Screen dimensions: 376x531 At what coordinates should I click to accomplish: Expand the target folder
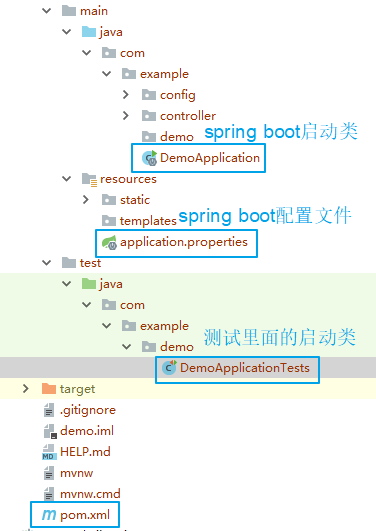[26, 388]
